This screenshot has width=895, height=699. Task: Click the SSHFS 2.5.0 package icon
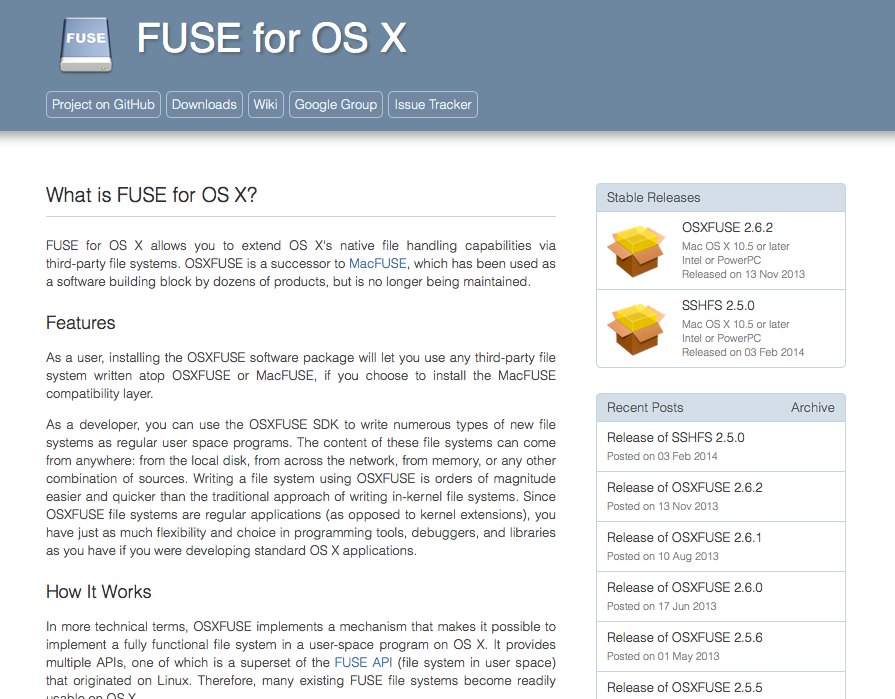636,329
